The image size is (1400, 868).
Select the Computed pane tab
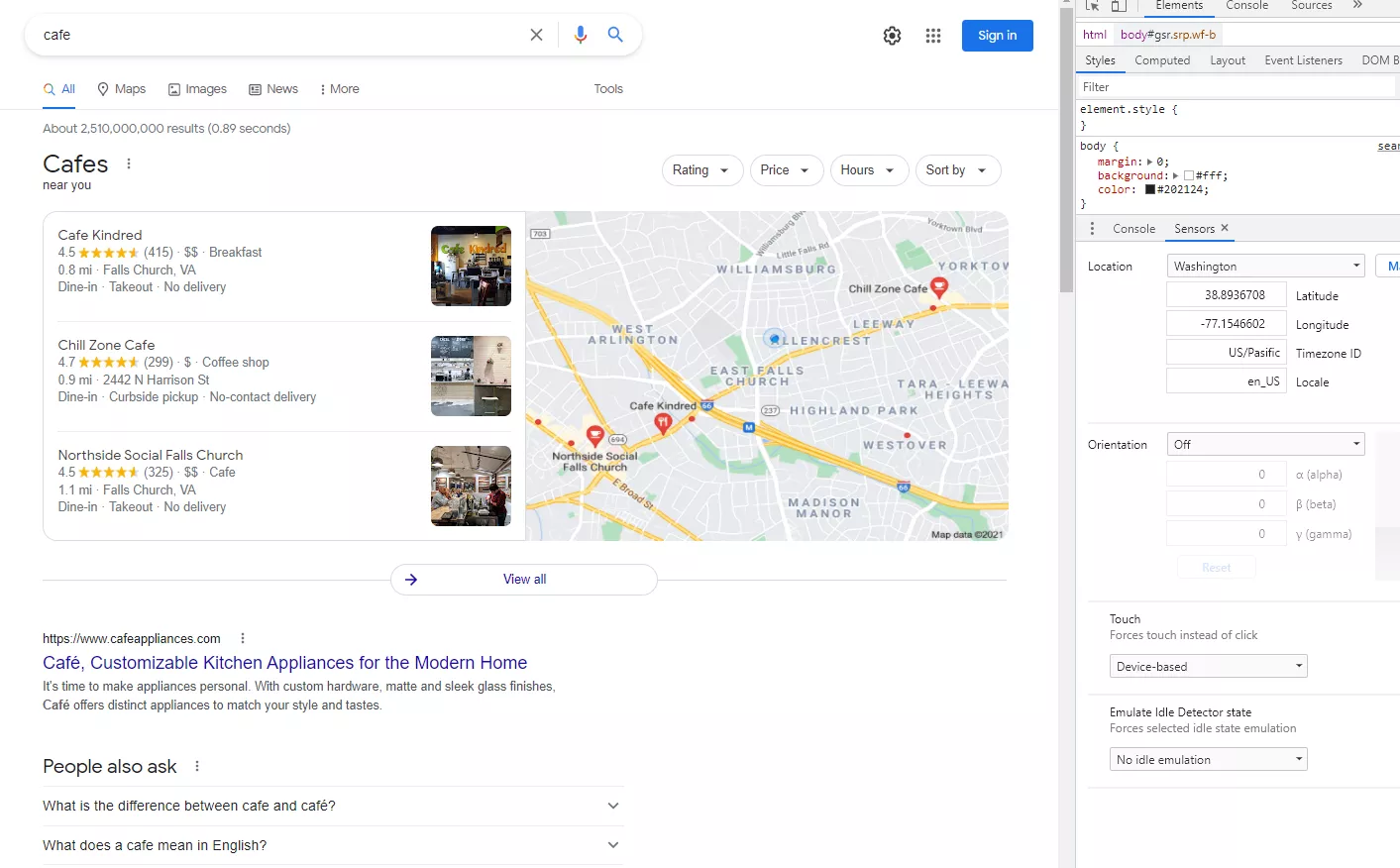1162,60
